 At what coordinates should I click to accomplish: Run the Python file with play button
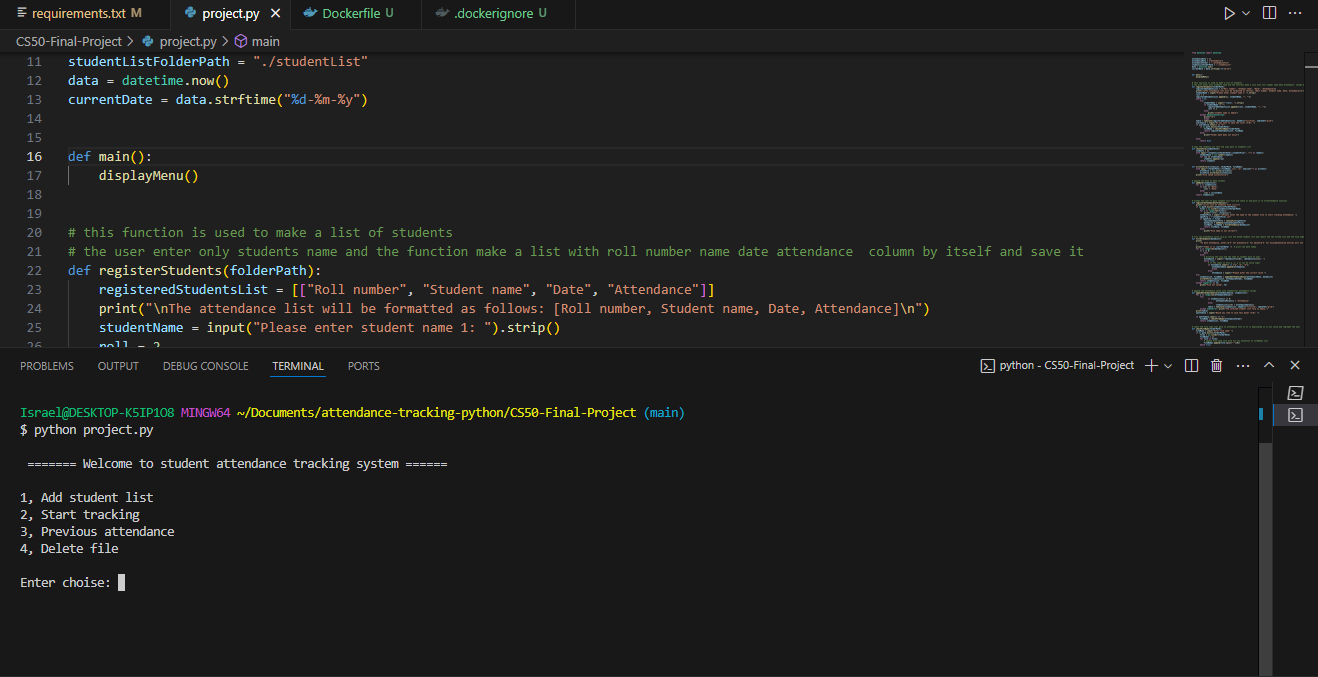pos(1229,13)
